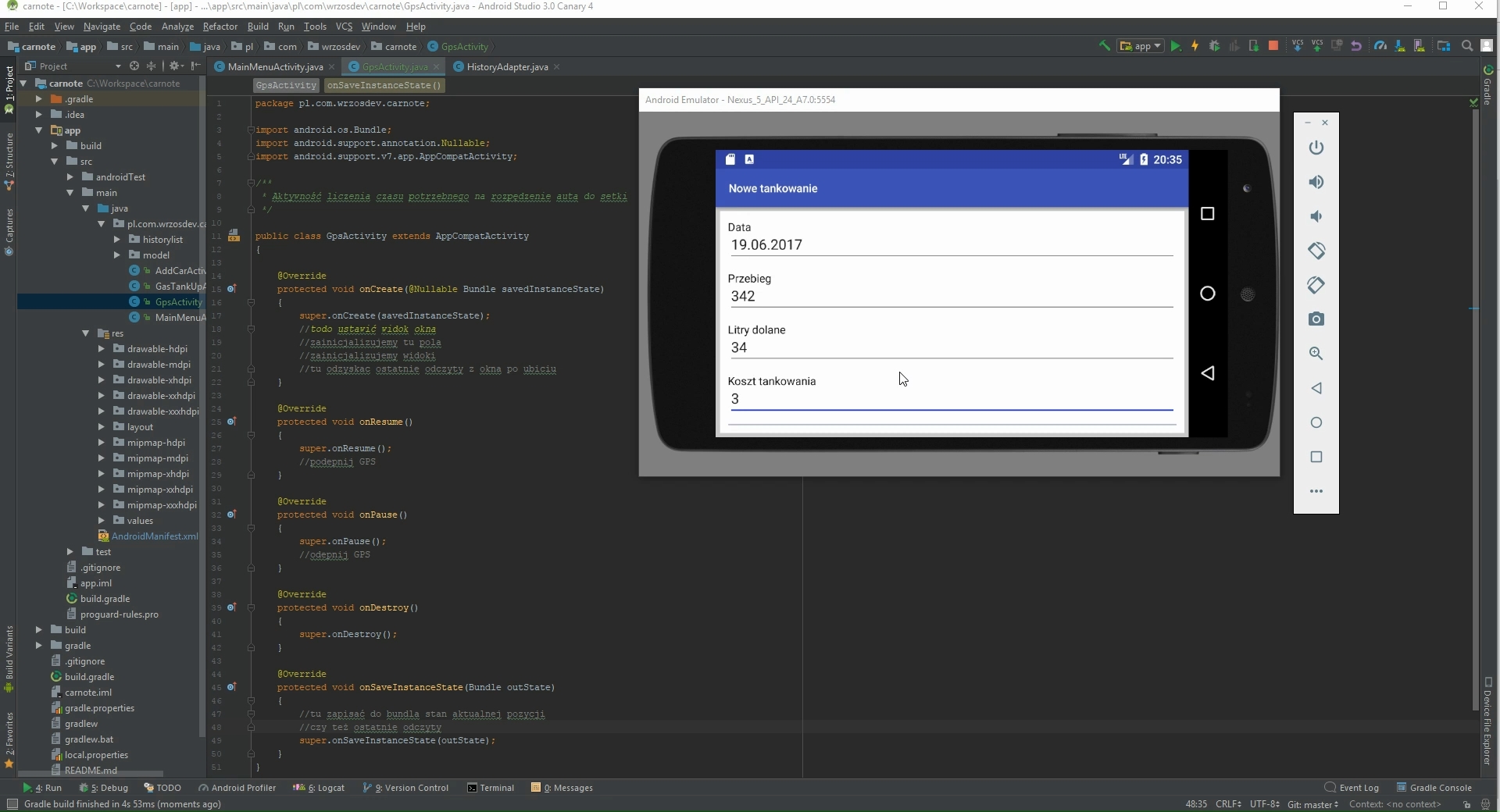The image size is (1500, 812).
Task: Open the Event Log panel
Action: pyautogui.click(x=1352, y=788)
